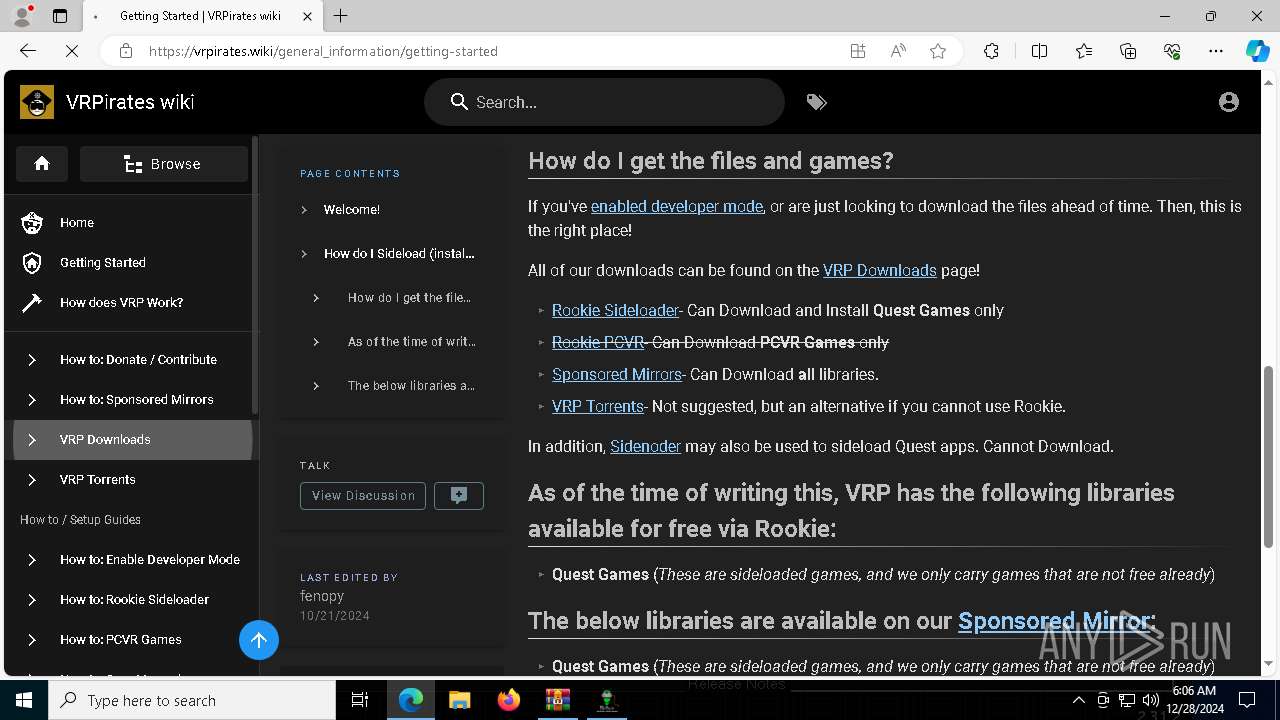Click the blue scroll-to-top arrow button
Screen dimensions: 1280x720
pos(259,640)
